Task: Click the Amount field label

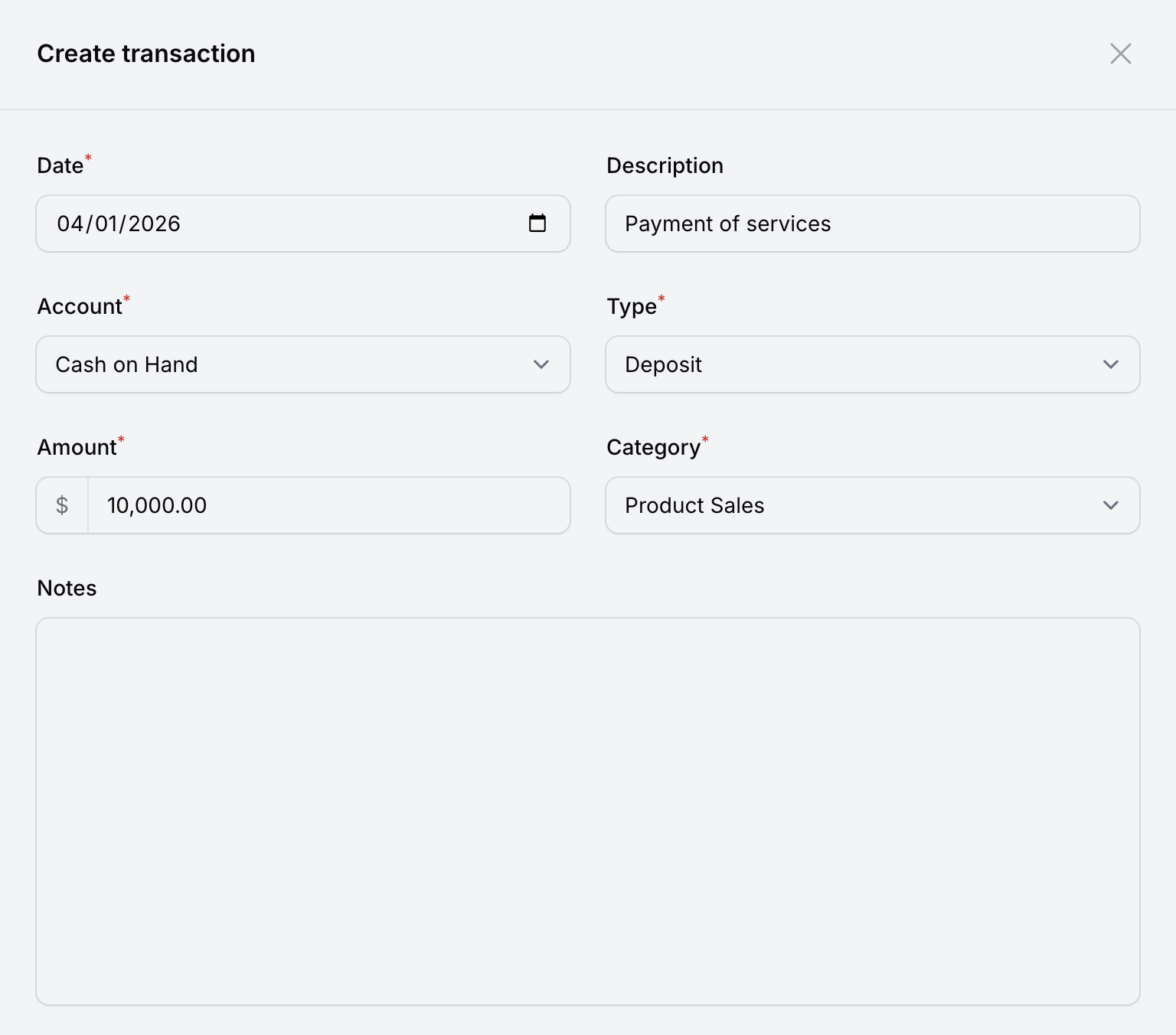Action: pyautogui.click(x=77, y=447)
